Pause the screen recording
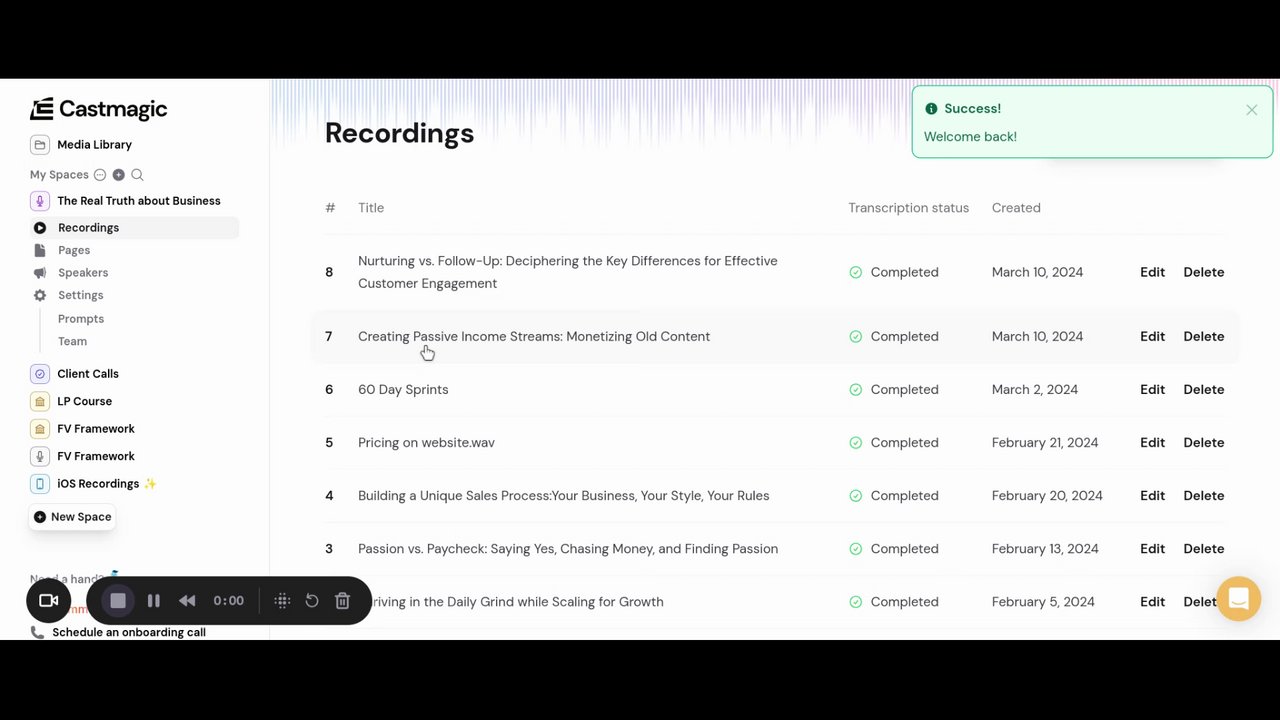The image size is (1280, 720). [153, 601]
